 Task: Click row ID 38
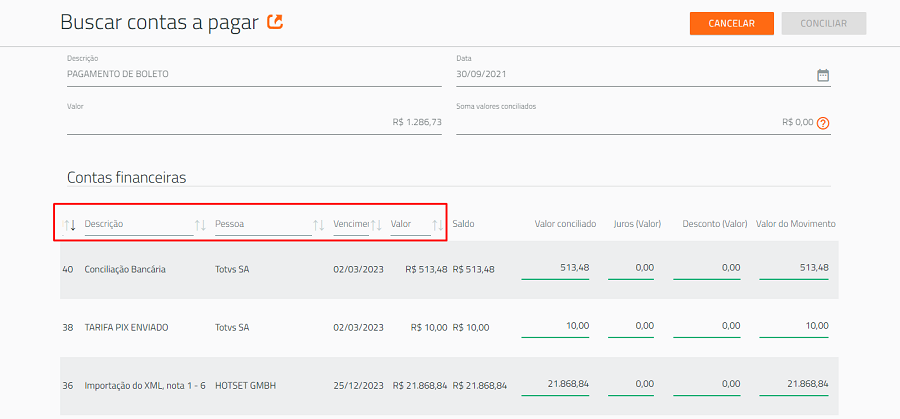point(68,328)
